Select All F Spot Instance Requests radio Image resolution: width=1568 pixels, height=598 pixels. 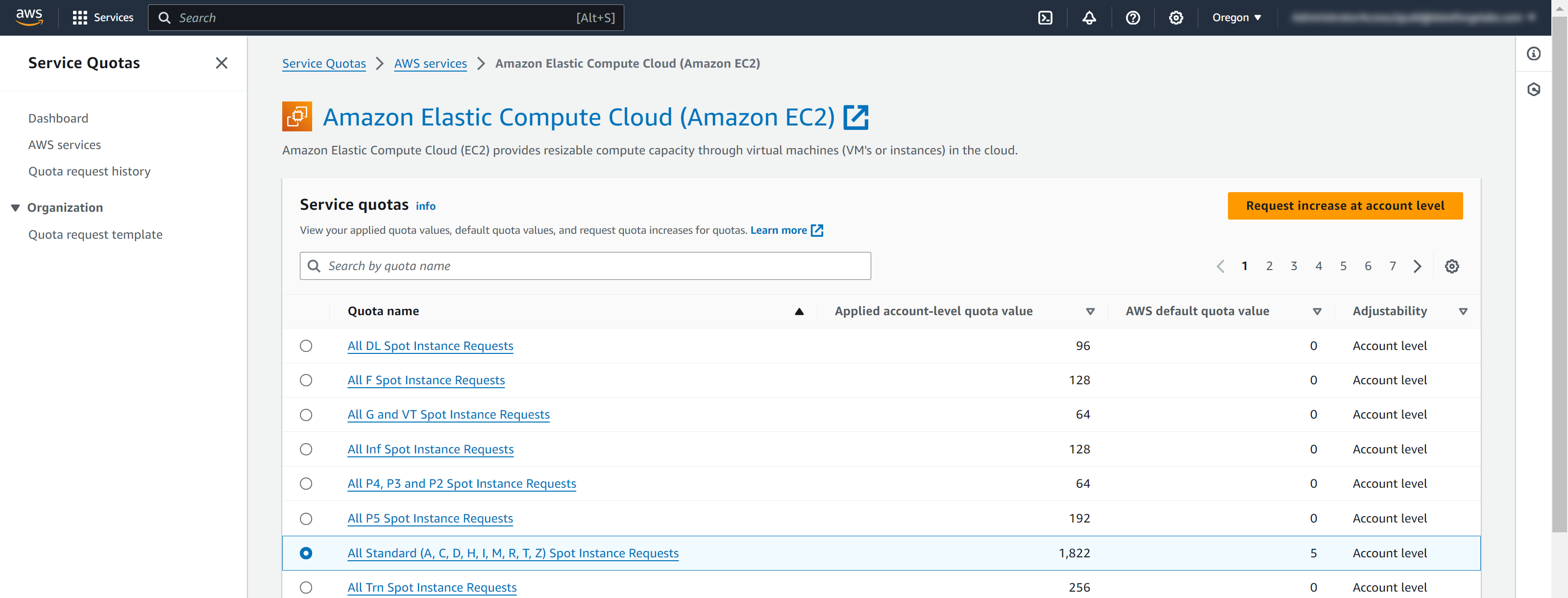pyautogui.click(x=306, y=380)
